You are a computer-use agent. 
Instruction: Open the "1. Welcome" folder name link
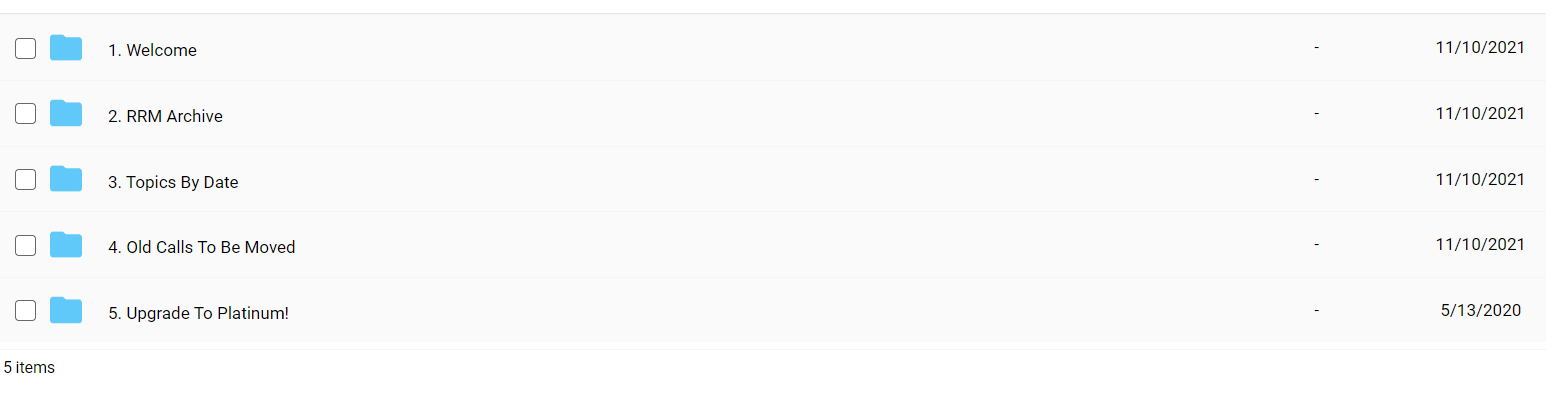click(x=152, y=50)
